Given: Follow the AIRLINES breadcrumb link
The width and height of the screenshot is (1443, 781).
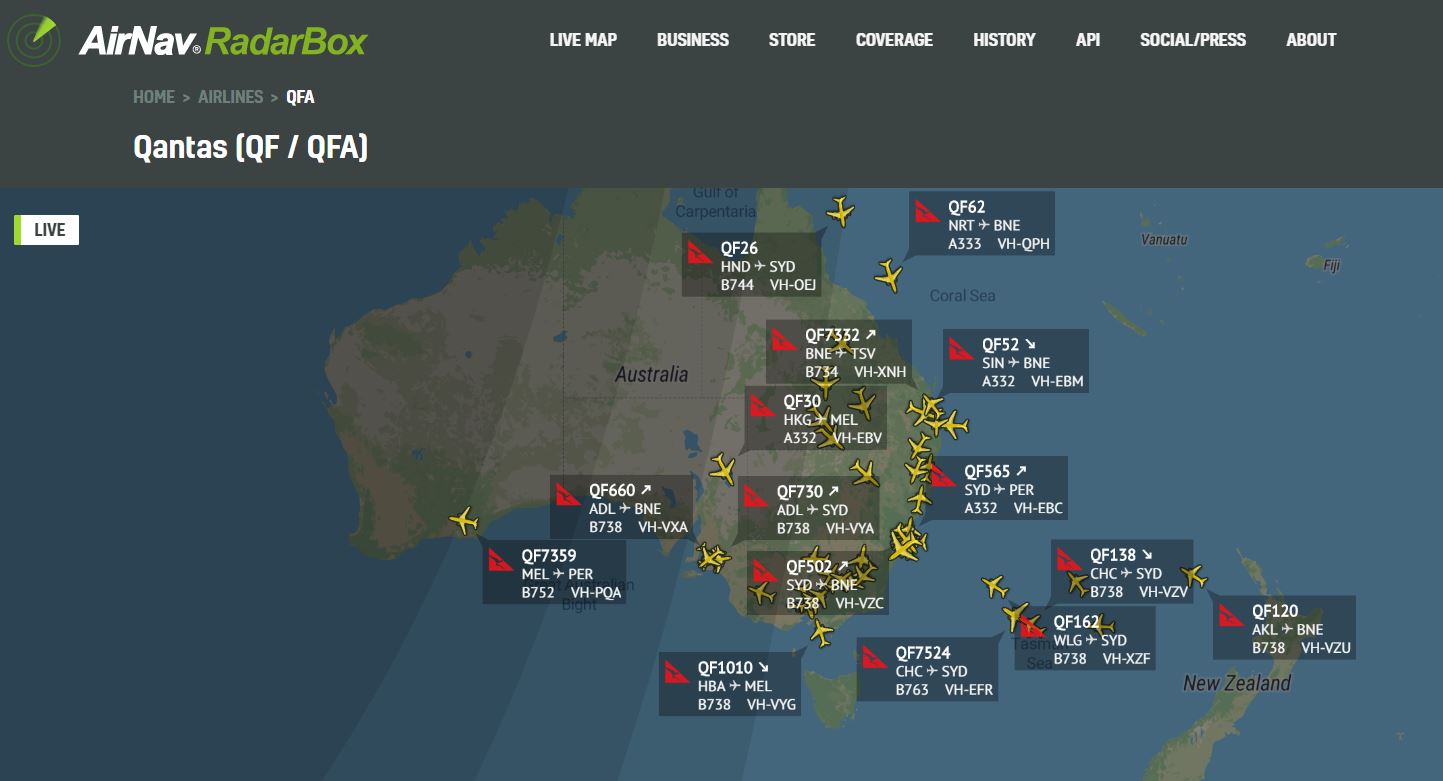Looking at the screenshot, I should coord(231,97).
